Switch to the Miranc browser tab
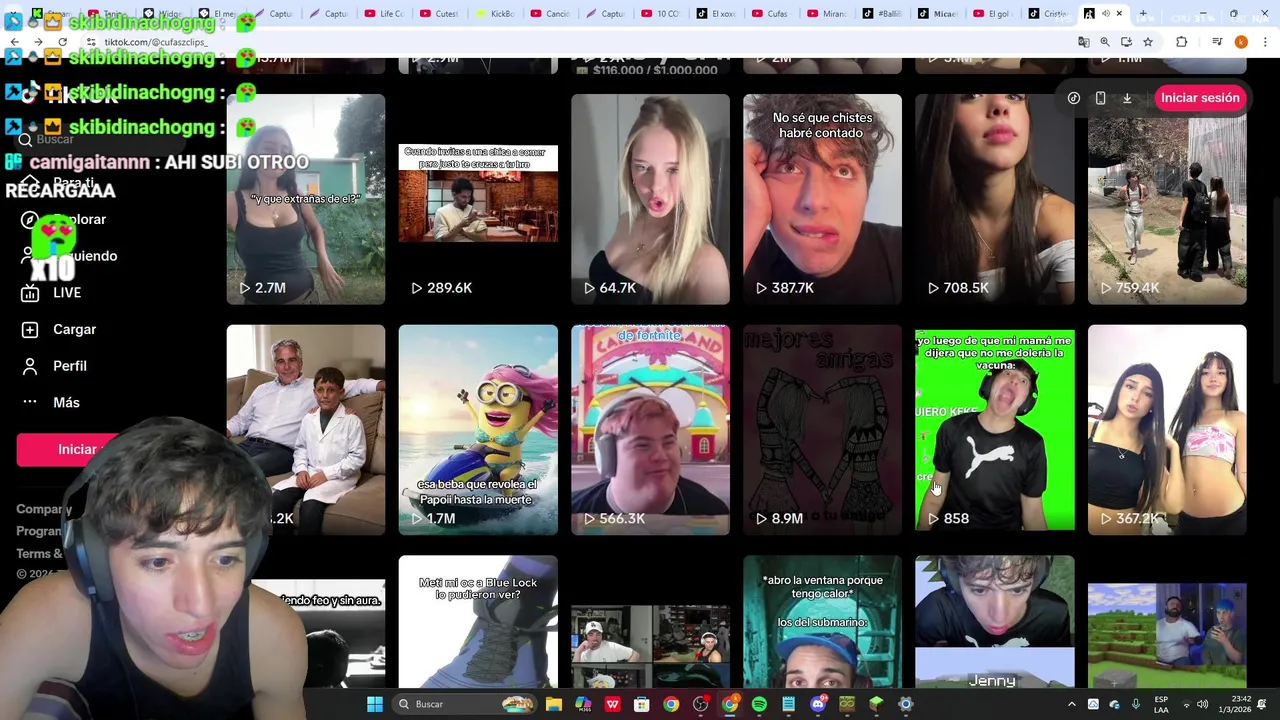Screen dimensions: 1280x720 tap(826, 14)
